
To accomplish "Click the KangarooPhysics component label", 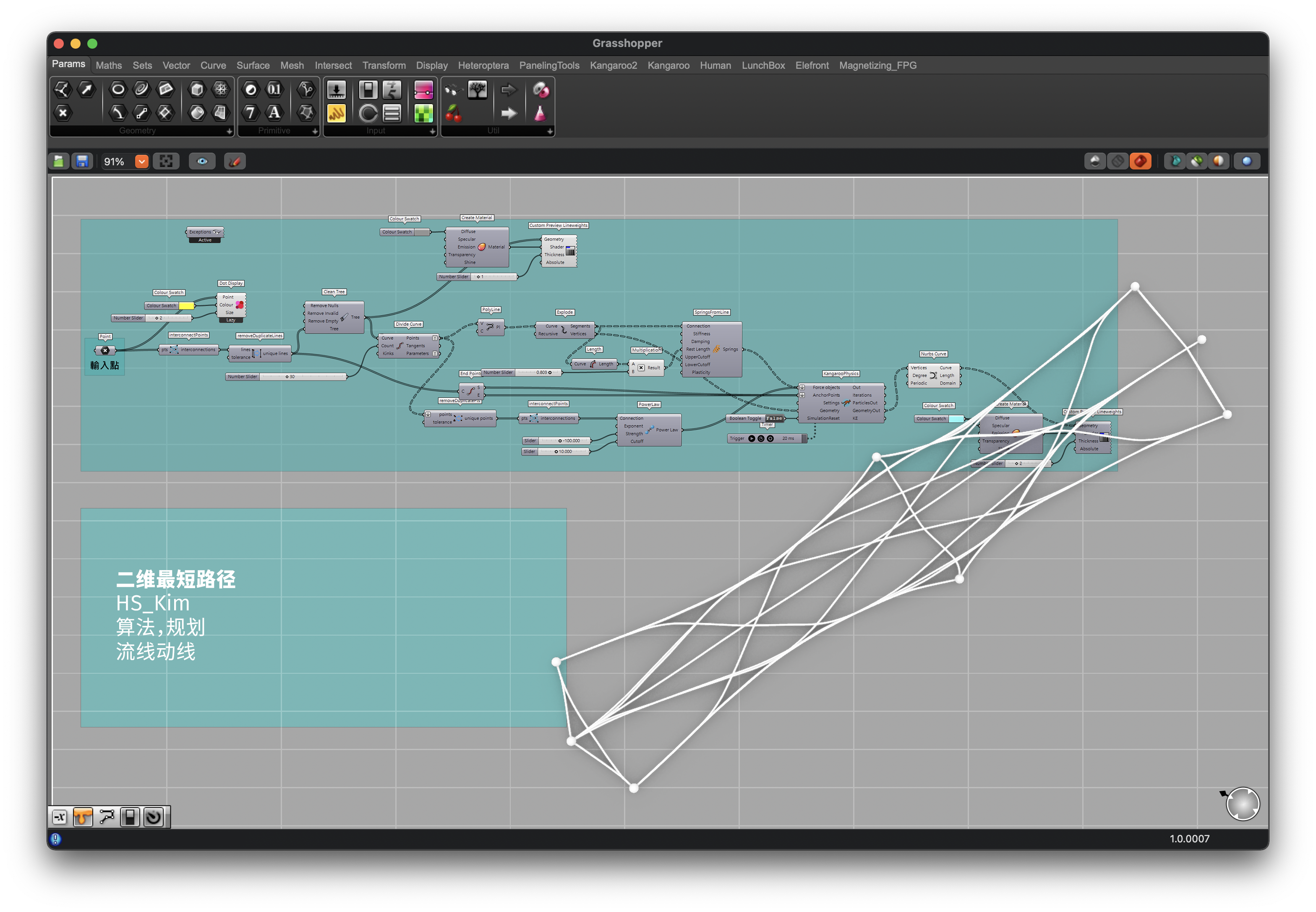I will pos(841,374).
